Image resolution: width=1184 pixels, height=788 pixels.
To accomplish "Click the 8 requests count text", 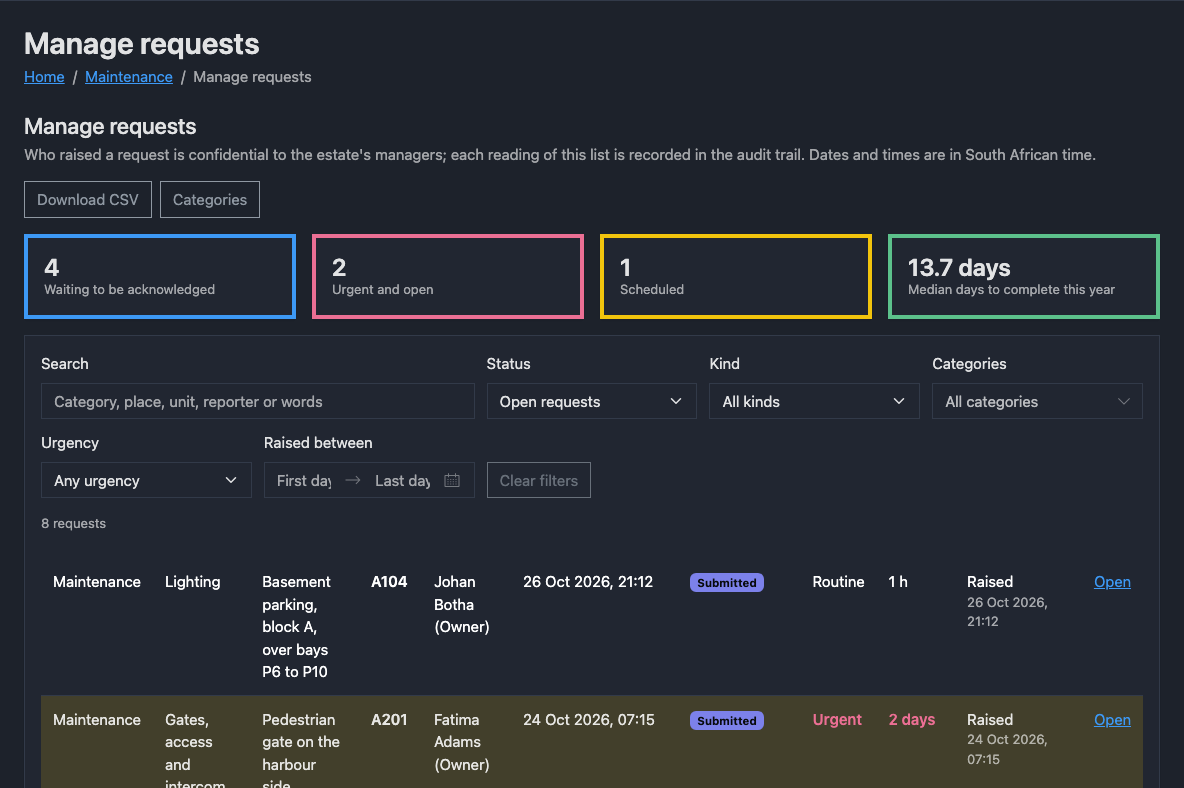I will pyautogui.click(x=73, y=524).
